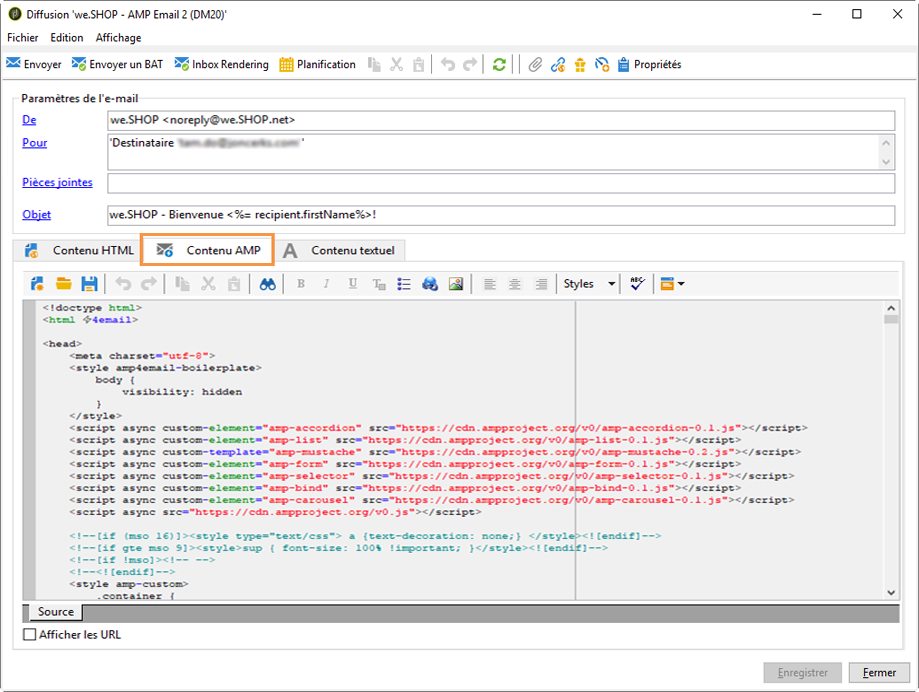Click the orange gift offers icon

point(580,64)
